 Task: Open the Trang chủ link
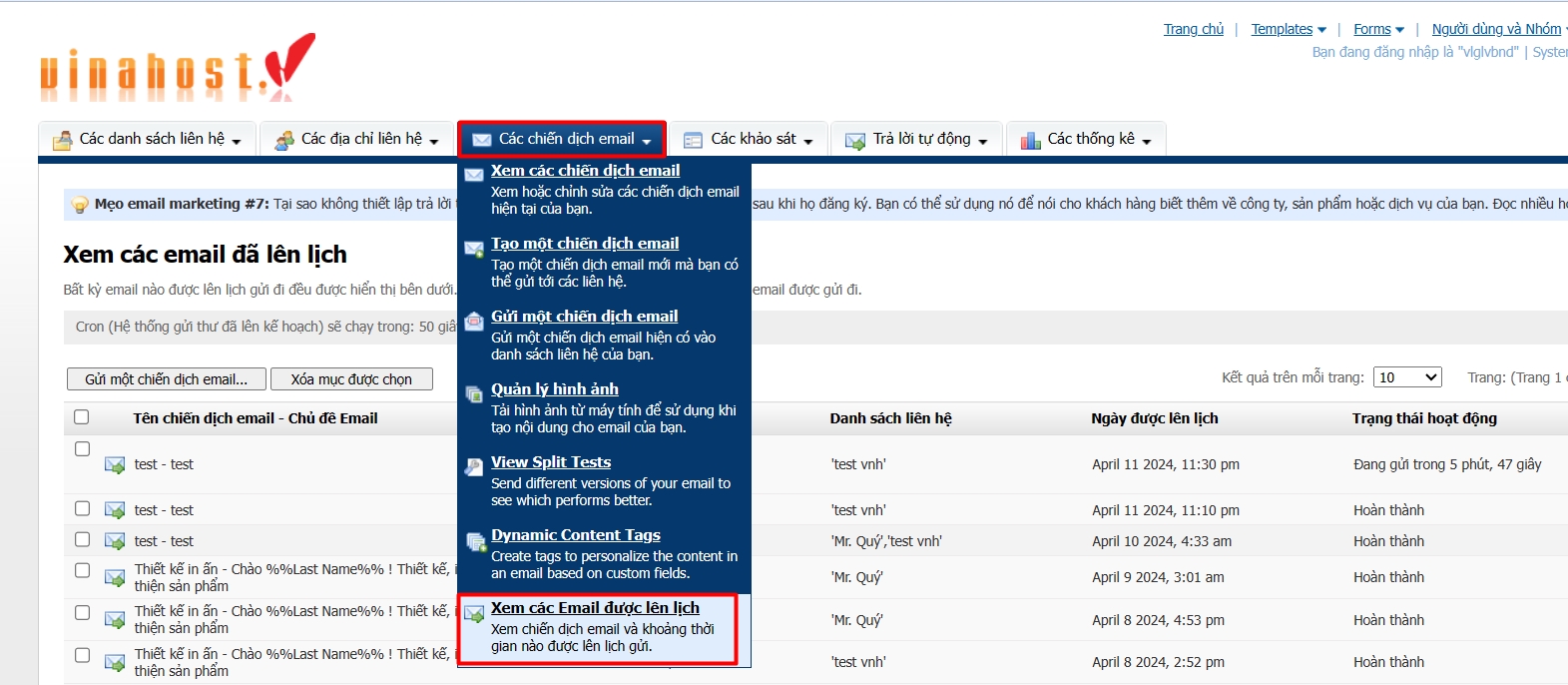click(1193, 29)
